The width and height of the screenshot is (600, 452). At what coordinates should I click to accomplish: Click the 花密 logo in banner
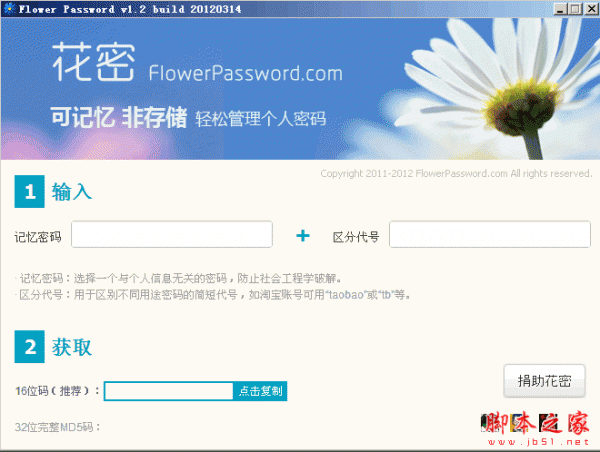93,62
